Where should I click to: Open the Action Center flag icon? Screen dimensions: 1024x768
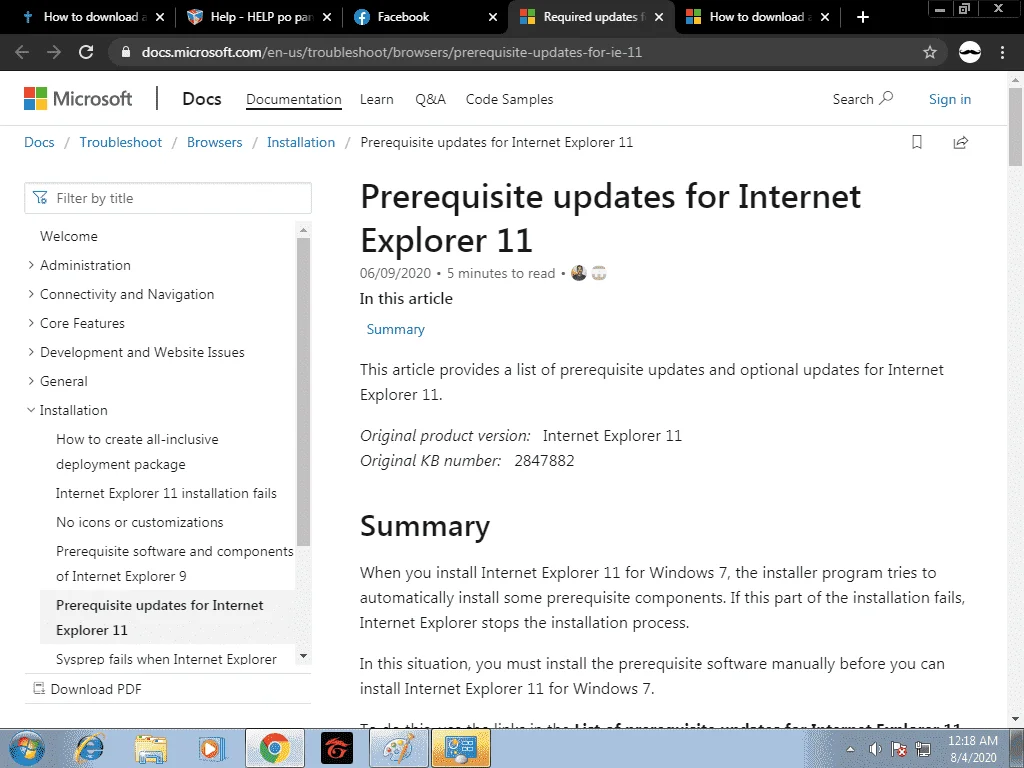899,749
